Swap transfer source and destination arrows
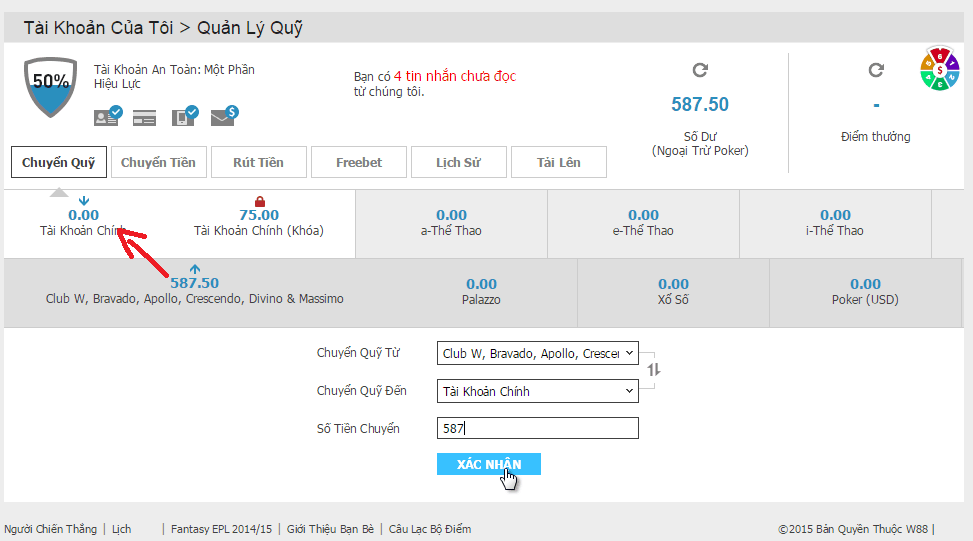This screenshot has width=973, height=541. click(x=653, y=370)
